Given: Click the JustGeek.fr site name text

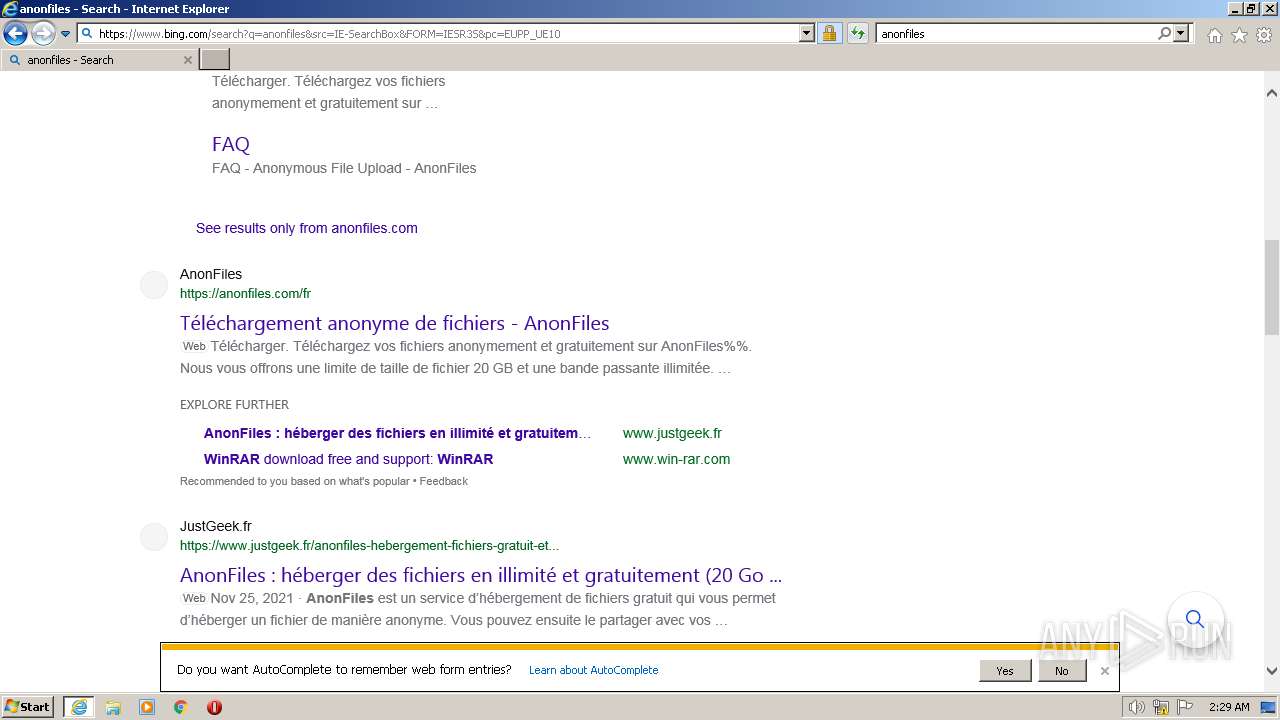Looking at the screenshot, I should coord(216,526).
